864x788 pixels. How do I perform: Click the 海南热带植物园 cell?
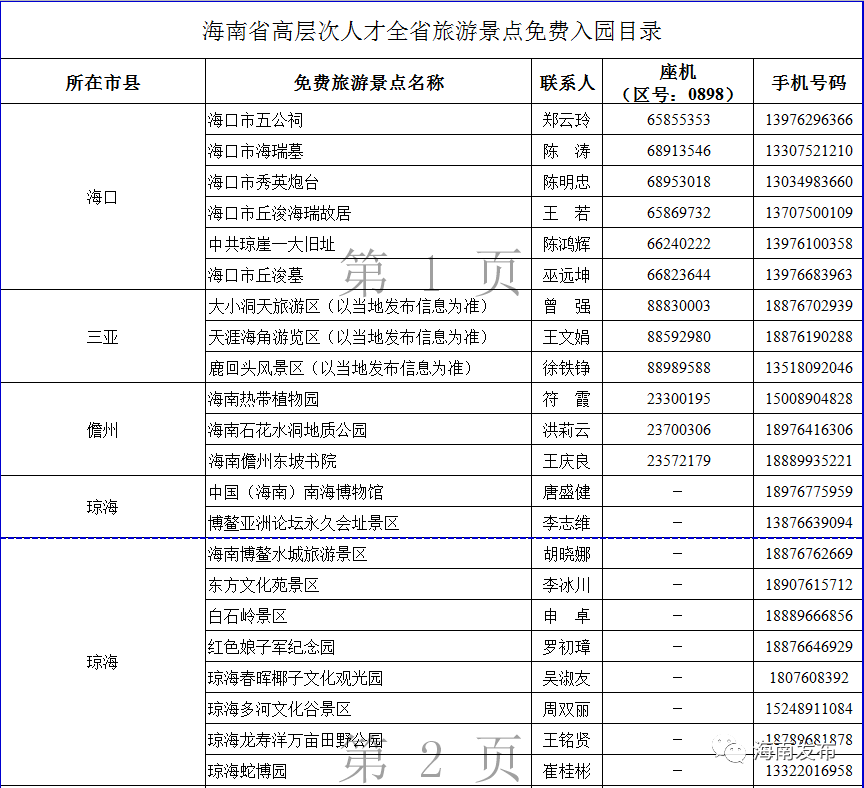369,398
